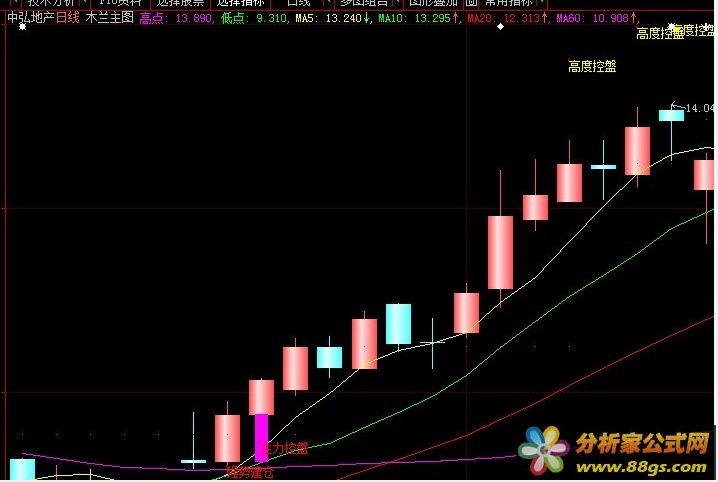
Task: Expand the dropdown arrow beside 常用指标
Action: coord(540,3)
